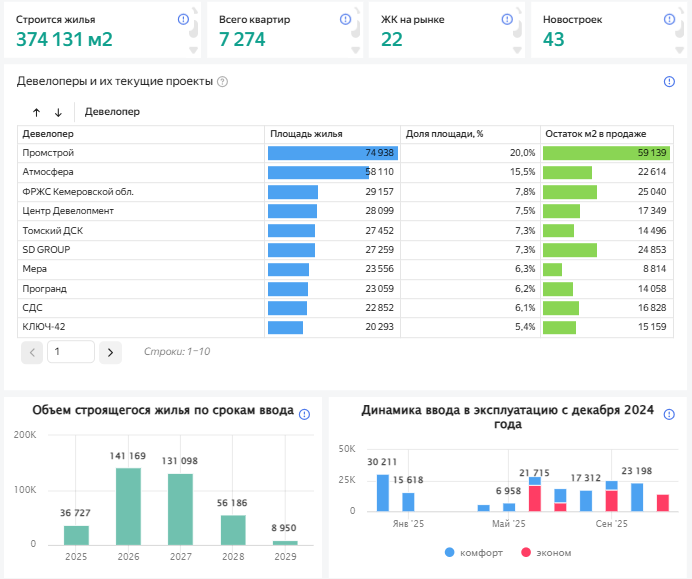Open info icon on Всего квартир card

click(345, 19)
